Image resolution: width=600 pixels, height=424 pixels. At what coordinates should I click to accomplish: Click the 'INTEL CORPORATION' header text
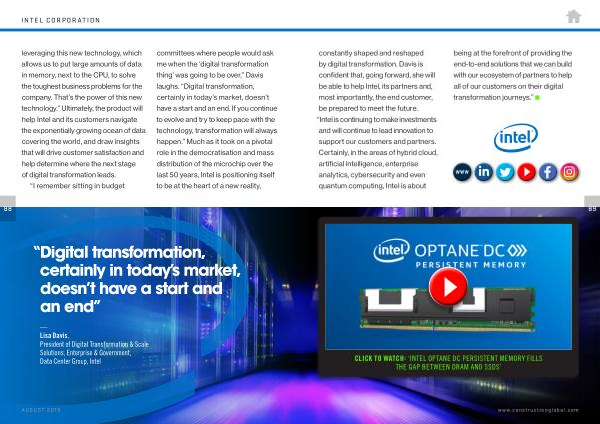click(x=61, y=20)
